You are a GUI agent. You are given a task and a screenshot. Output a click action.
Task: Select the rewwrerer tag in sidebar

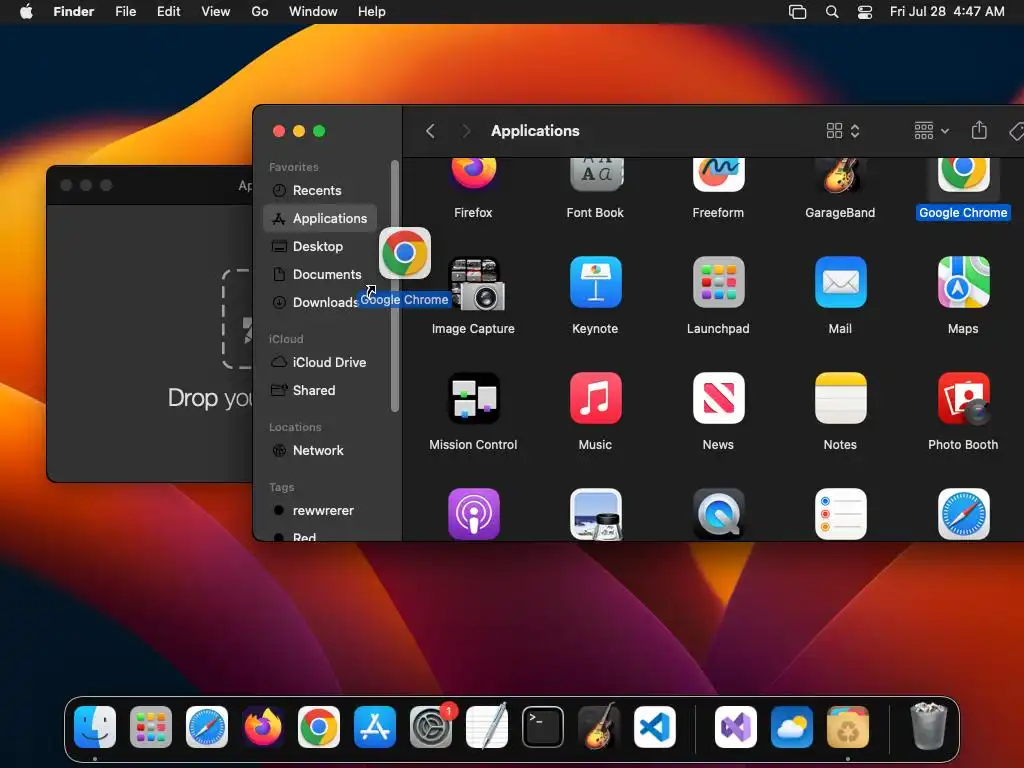[320, 511]
